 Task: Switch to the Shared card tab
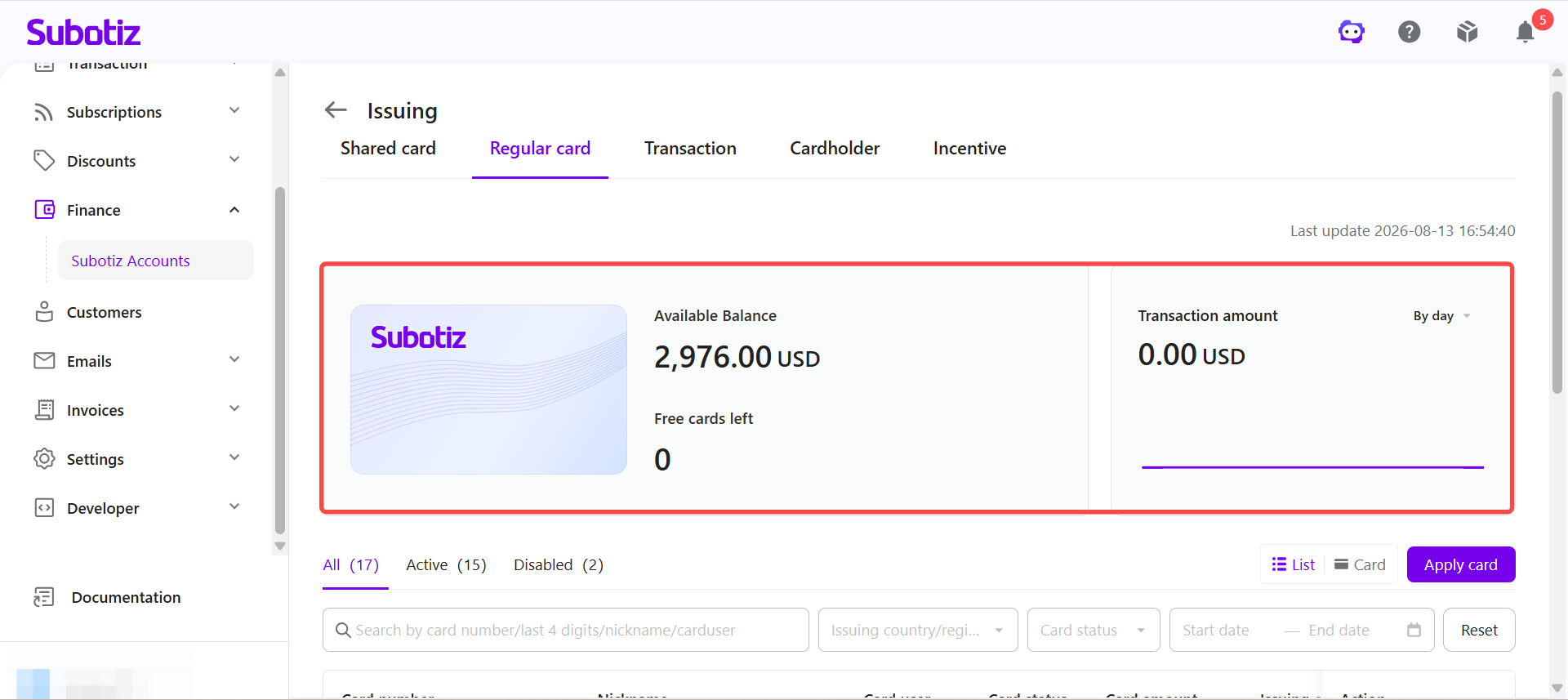(388, 148)
